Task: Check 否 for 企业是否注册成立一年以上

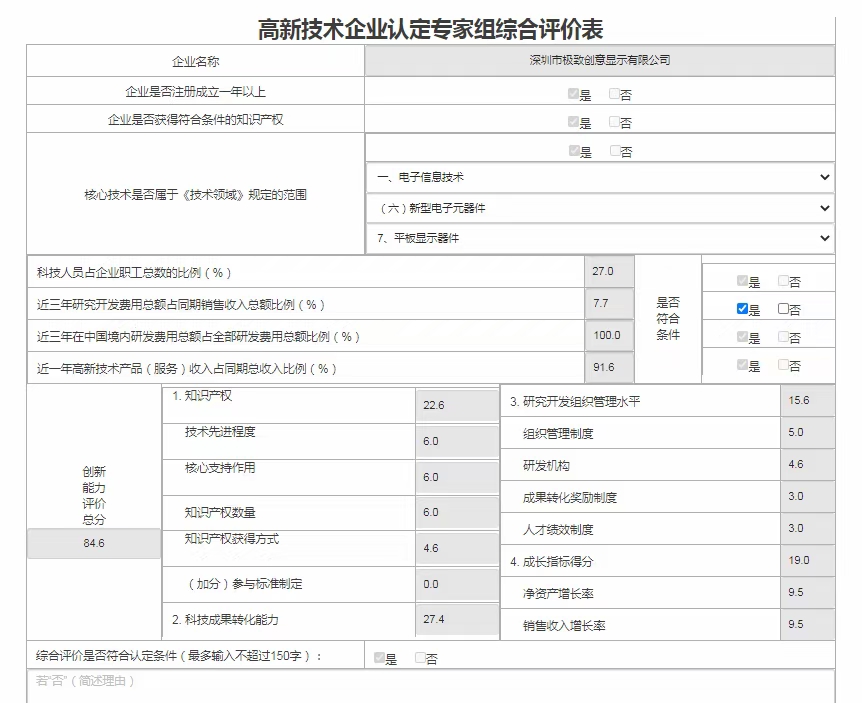Action: (x=615, y=95)
